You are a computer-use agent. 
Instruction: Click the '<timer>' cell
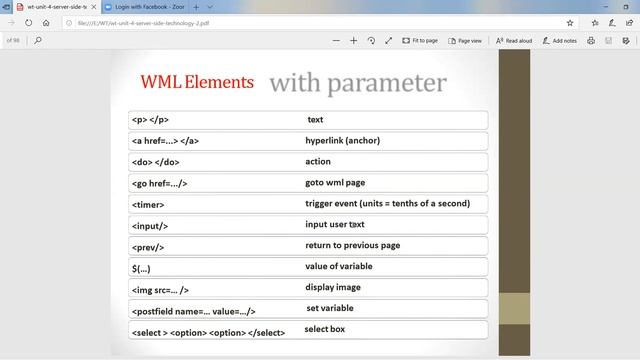[x=148, y=204]
